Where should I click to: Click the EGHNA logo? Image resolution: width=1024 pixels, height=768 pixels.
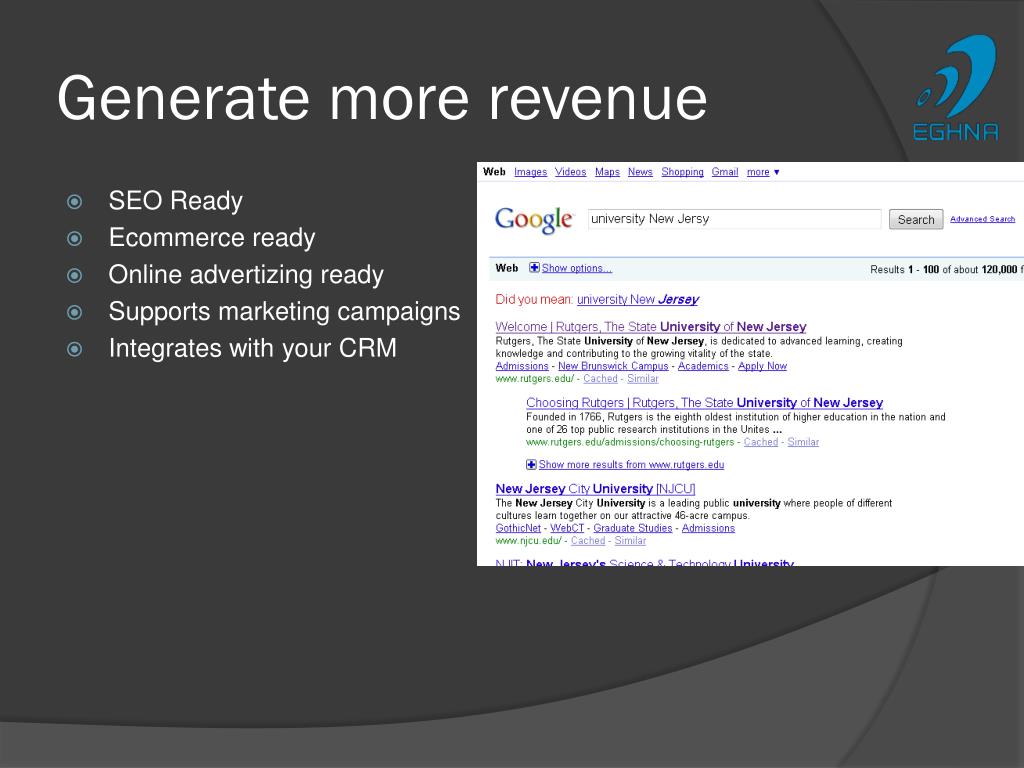pyautogui.click(x=956, y=88)
